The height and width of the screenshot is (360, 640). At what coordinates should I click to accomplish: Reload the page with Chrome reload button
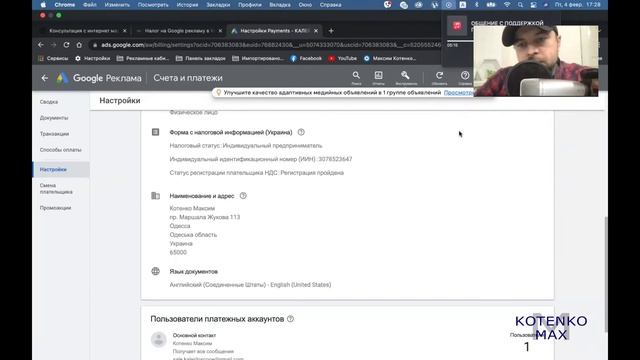point(66,45)
